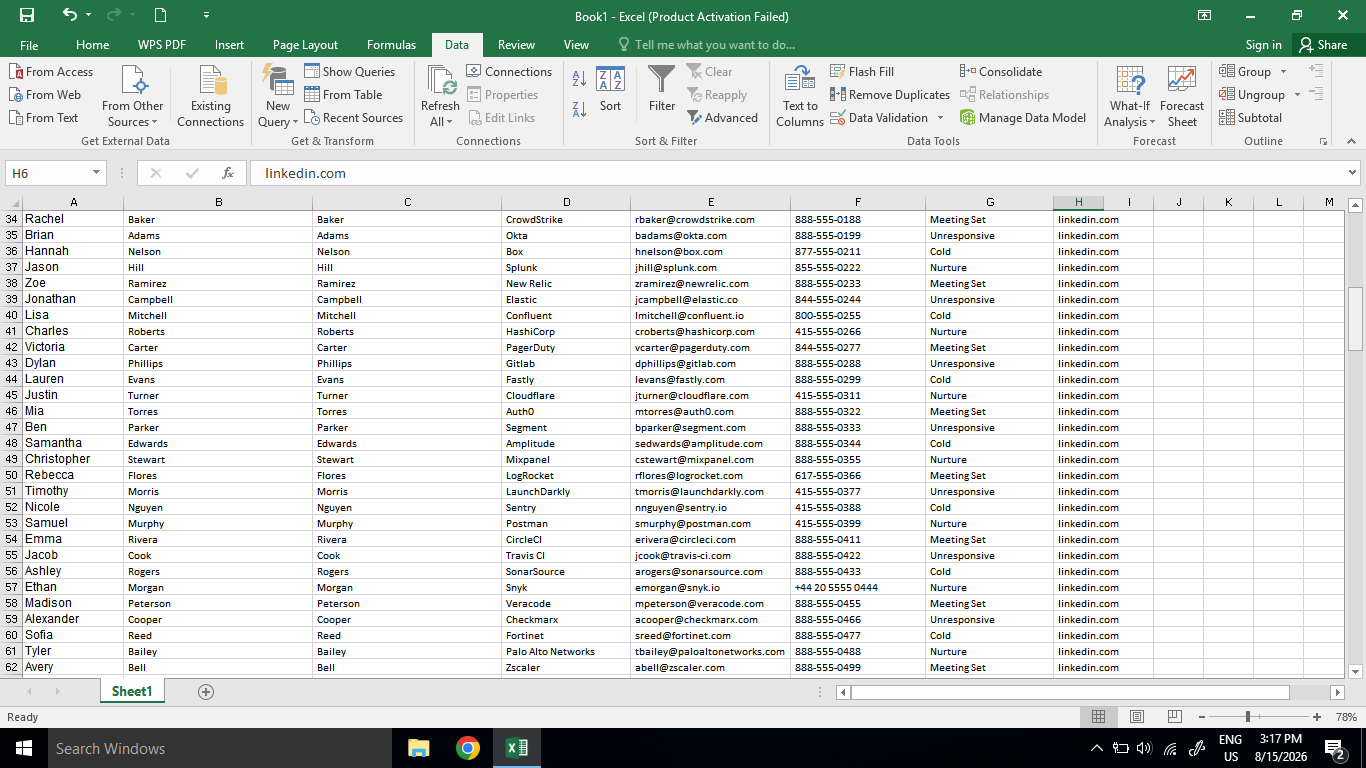
Task: Open Manage Data Model
Action: coord(1023,118)
